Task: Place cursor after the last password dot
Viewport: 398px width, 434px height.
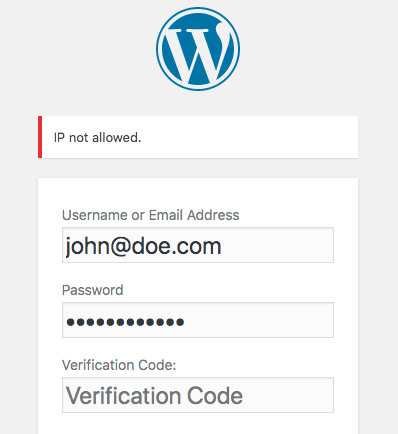Action: point(186,322)
